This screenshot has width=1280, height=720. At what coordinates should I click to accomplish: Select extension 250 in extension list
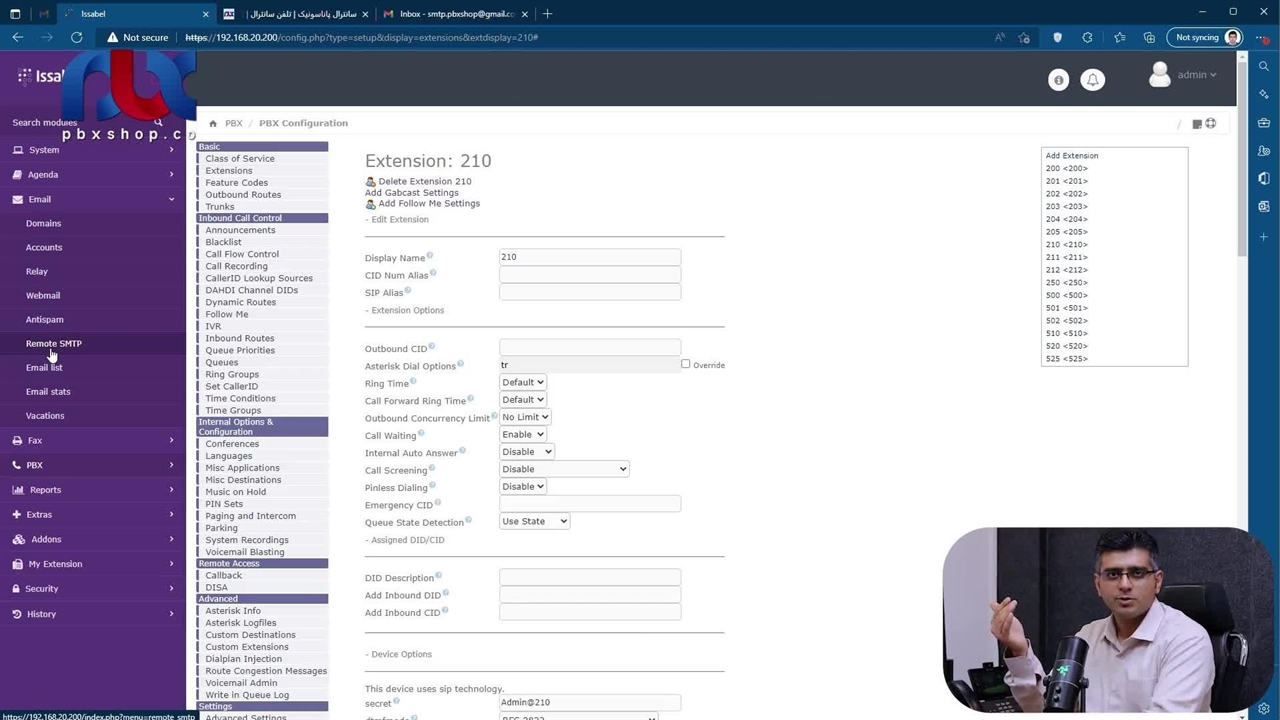(x=1066, y=282)
